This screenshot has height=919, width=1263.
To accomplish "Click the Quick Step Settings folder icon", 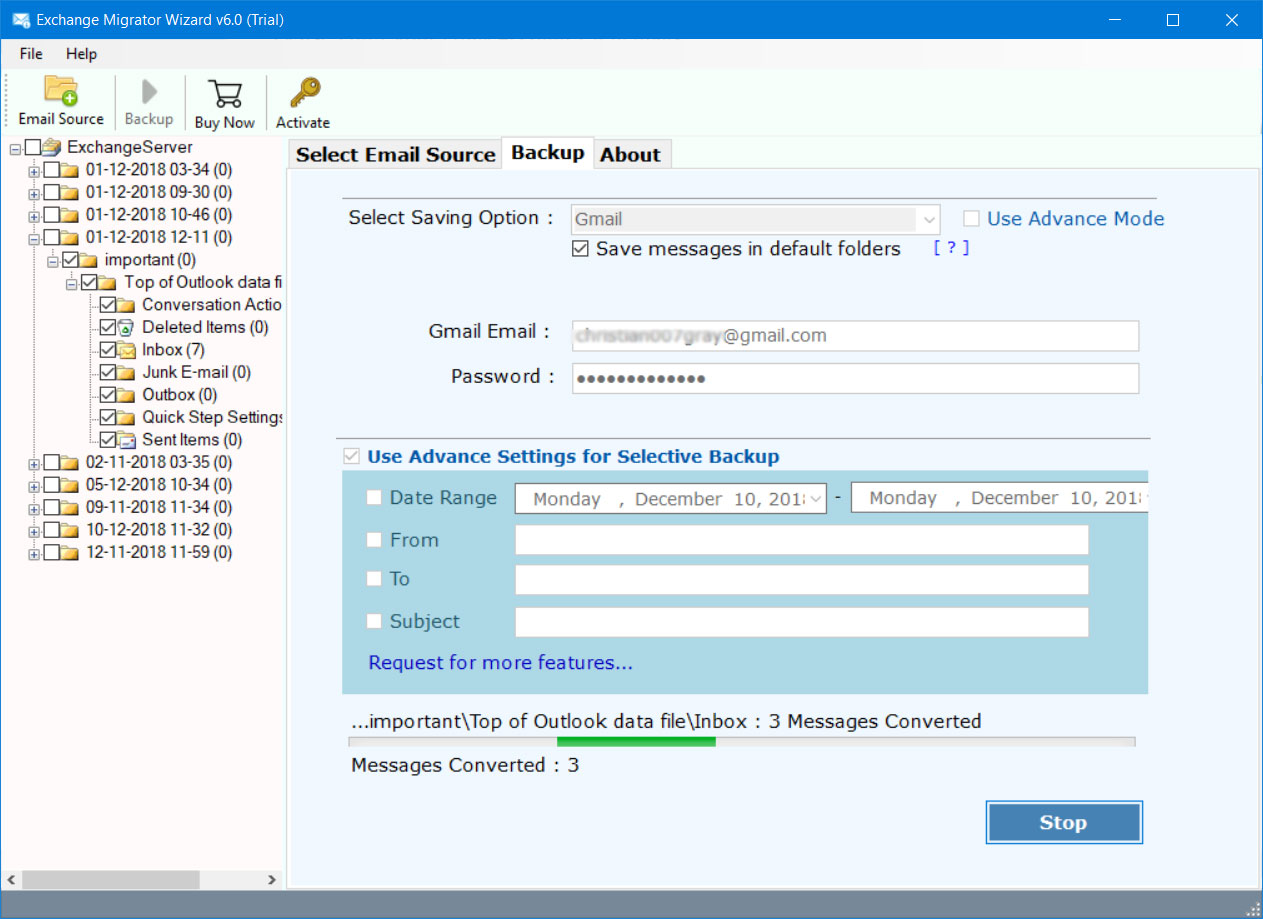I will [126, 417].
